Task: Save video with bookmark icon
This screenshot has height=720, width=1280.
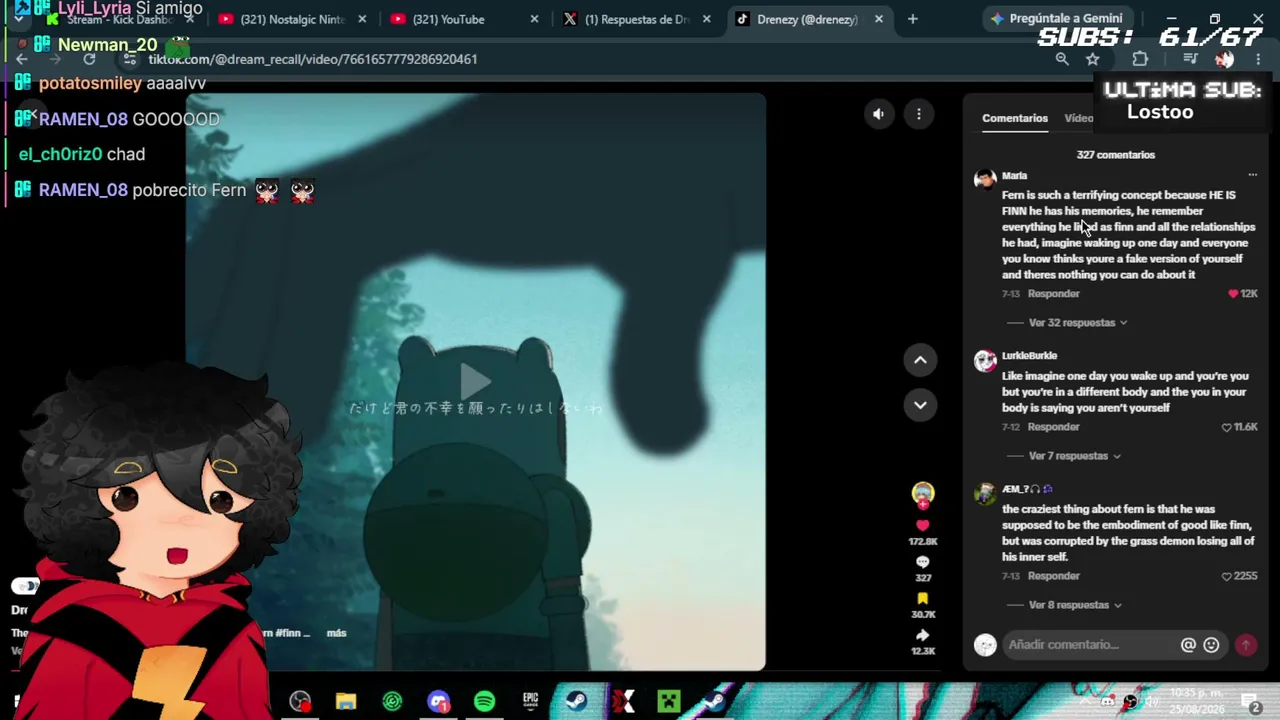Action: point(923,599)
